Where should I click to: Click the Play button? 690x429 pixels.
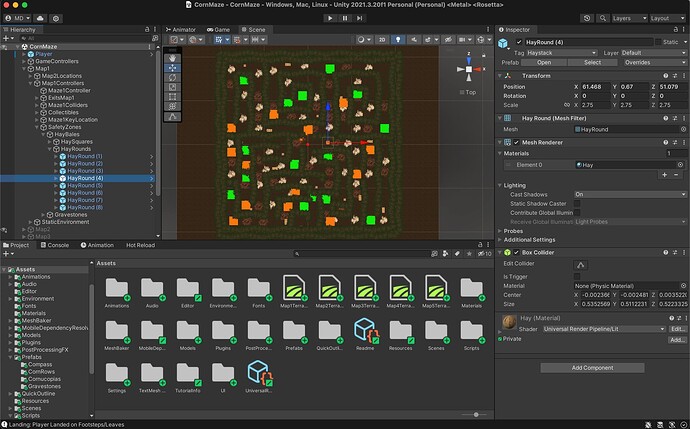pos(330,18)
